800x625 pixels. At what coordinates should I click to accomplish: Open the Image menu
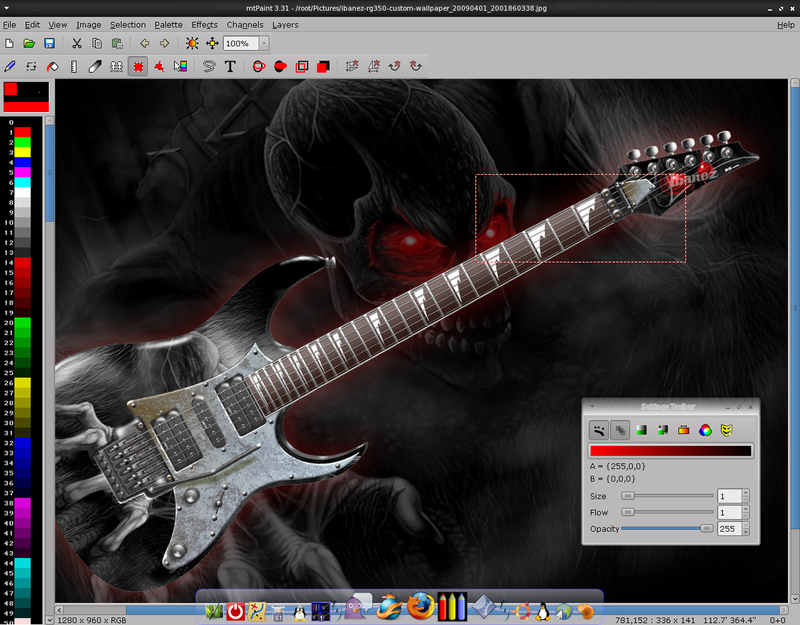coord(89,24)
